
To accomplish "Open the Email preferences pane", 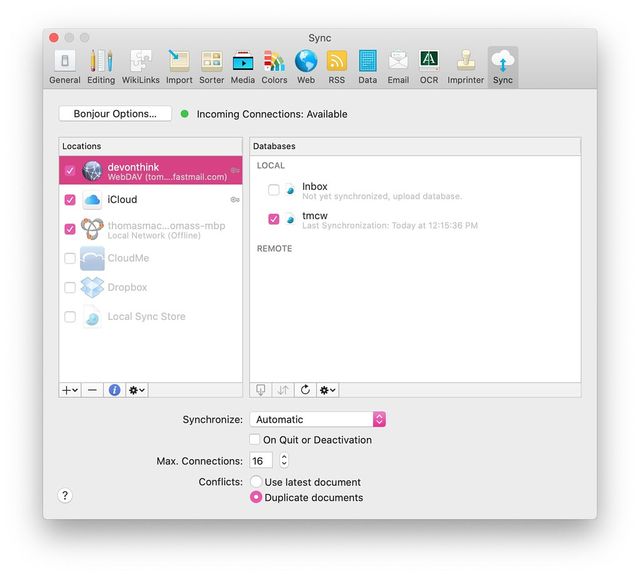I will (398, 67).
